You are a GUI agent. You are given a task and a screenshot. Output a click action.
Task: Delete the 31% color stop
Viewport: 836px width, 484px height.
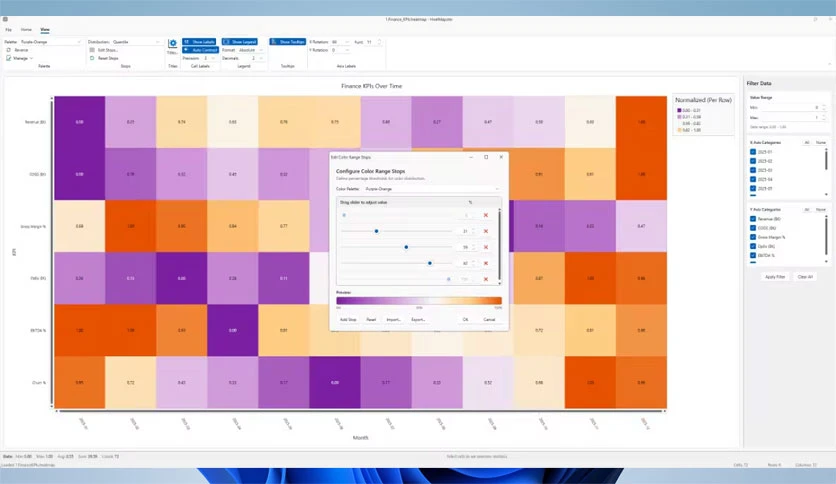coord(486,231)
